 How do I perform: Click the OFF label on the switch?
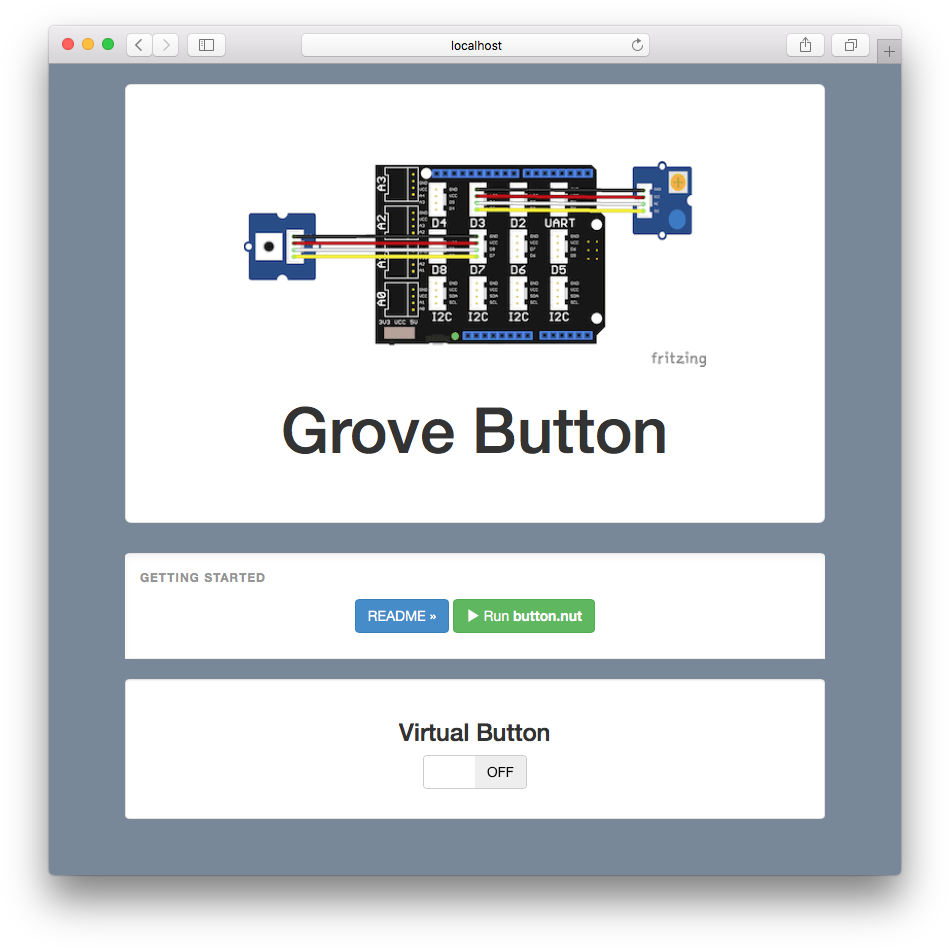pos(500,772)
